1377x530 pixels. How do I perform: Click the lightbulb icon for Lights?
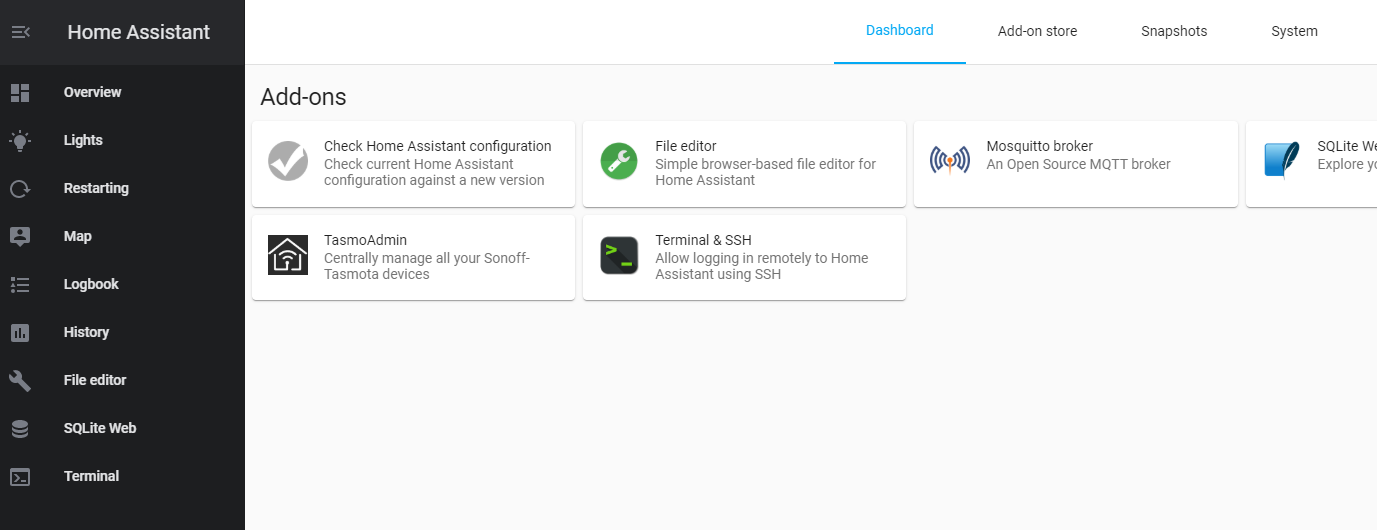tap(20, 140)
